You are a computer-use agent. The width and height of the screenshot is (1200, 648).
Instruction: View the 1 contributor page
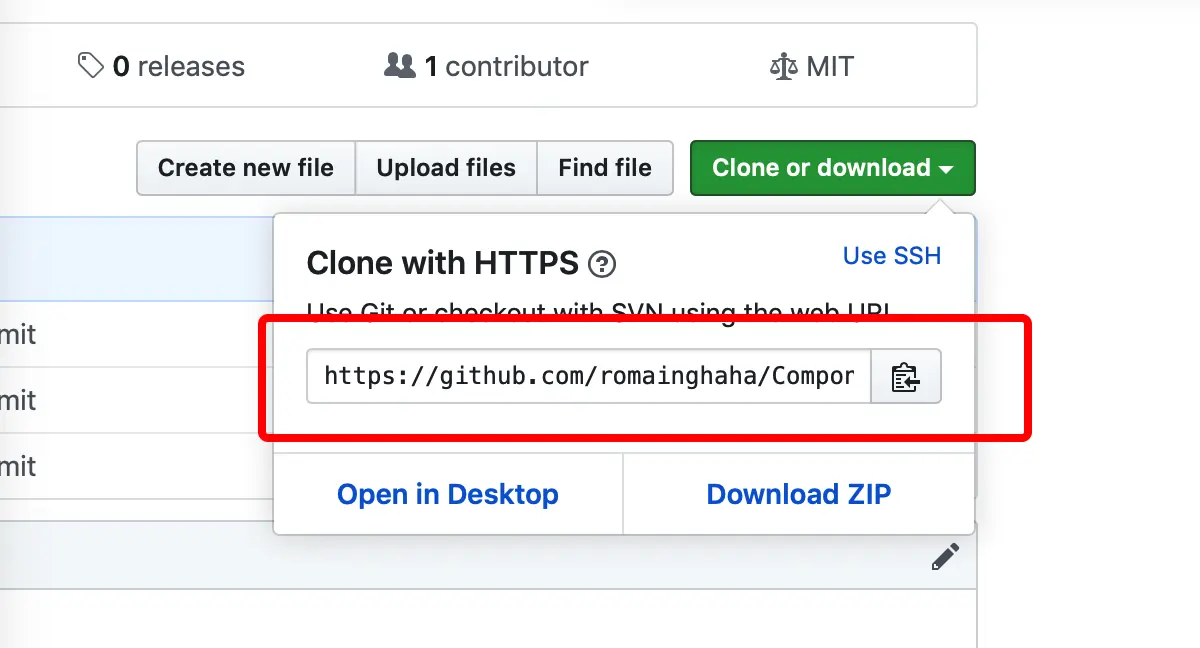point(506,67)
